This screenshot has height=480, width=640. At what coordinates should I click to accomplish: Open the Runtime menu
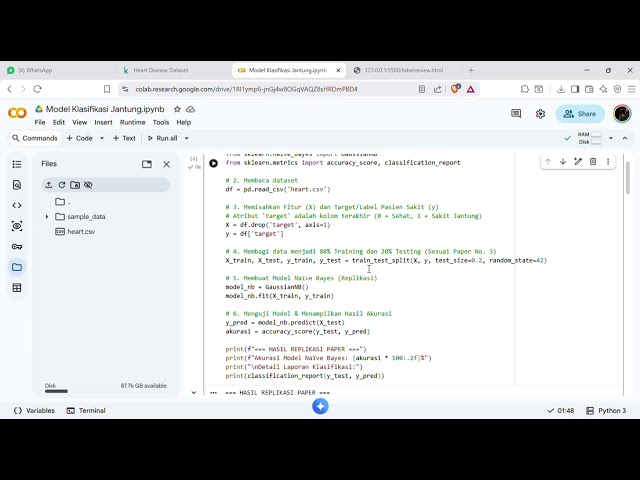click(x=132, y=122)
